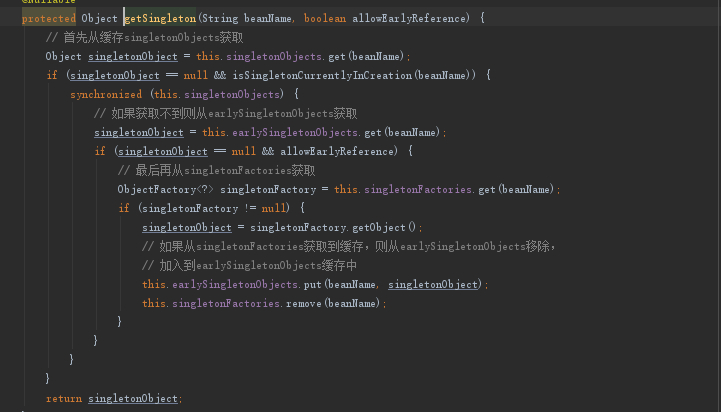Click the synchronized keyword
The image size is (721, 412).
106,94
